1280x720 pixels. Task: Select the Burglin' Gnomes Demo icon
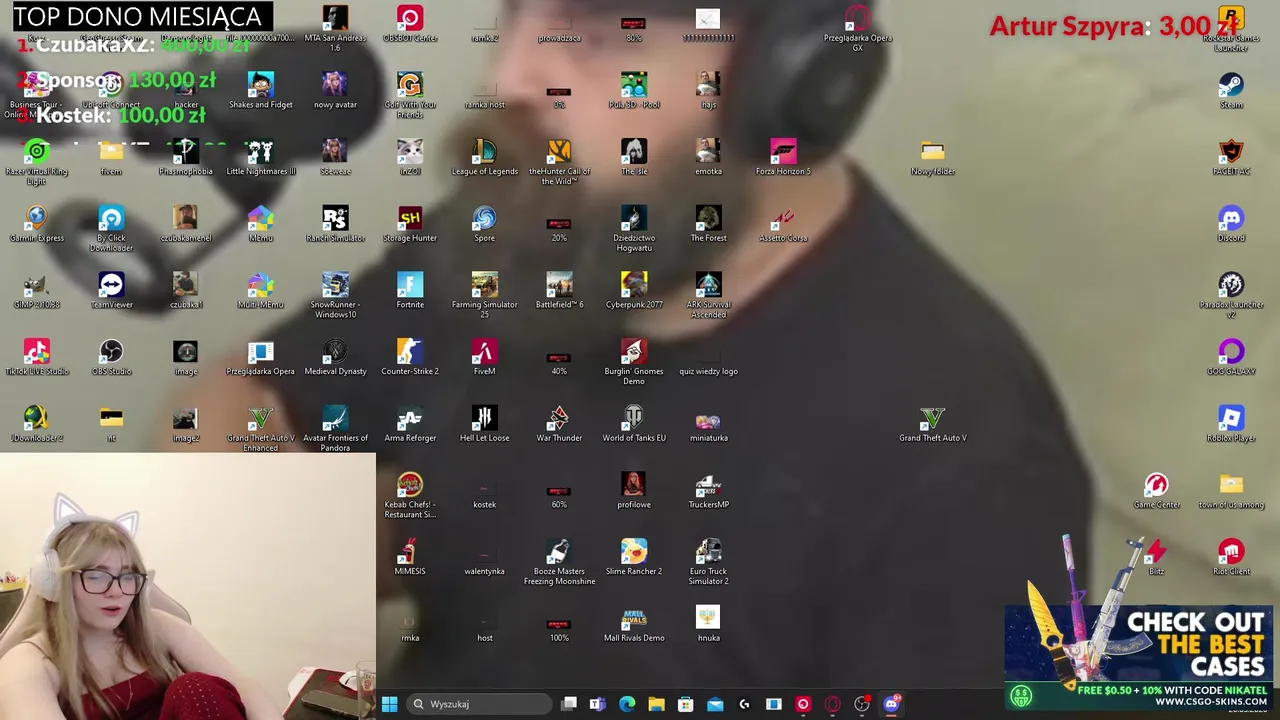click(634, 362)
